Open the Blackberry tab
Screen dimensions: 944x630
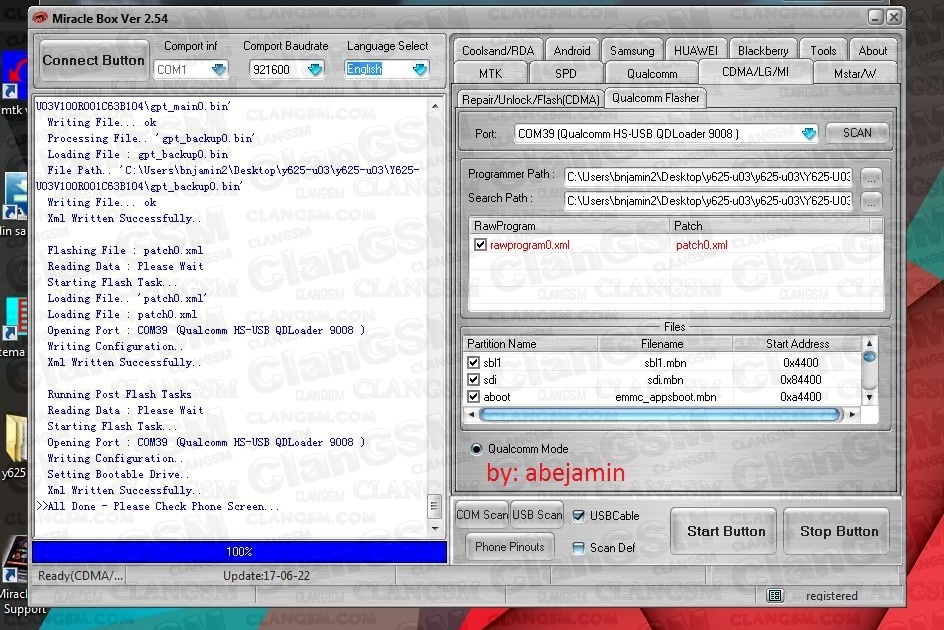coord(763,51)
